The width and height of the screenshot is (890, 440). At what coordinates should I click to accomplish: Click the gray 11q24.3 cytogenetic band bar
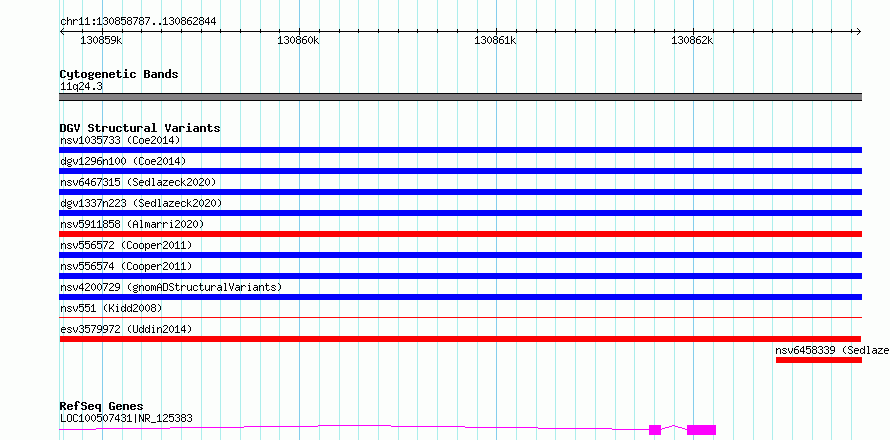pos(460,97)
